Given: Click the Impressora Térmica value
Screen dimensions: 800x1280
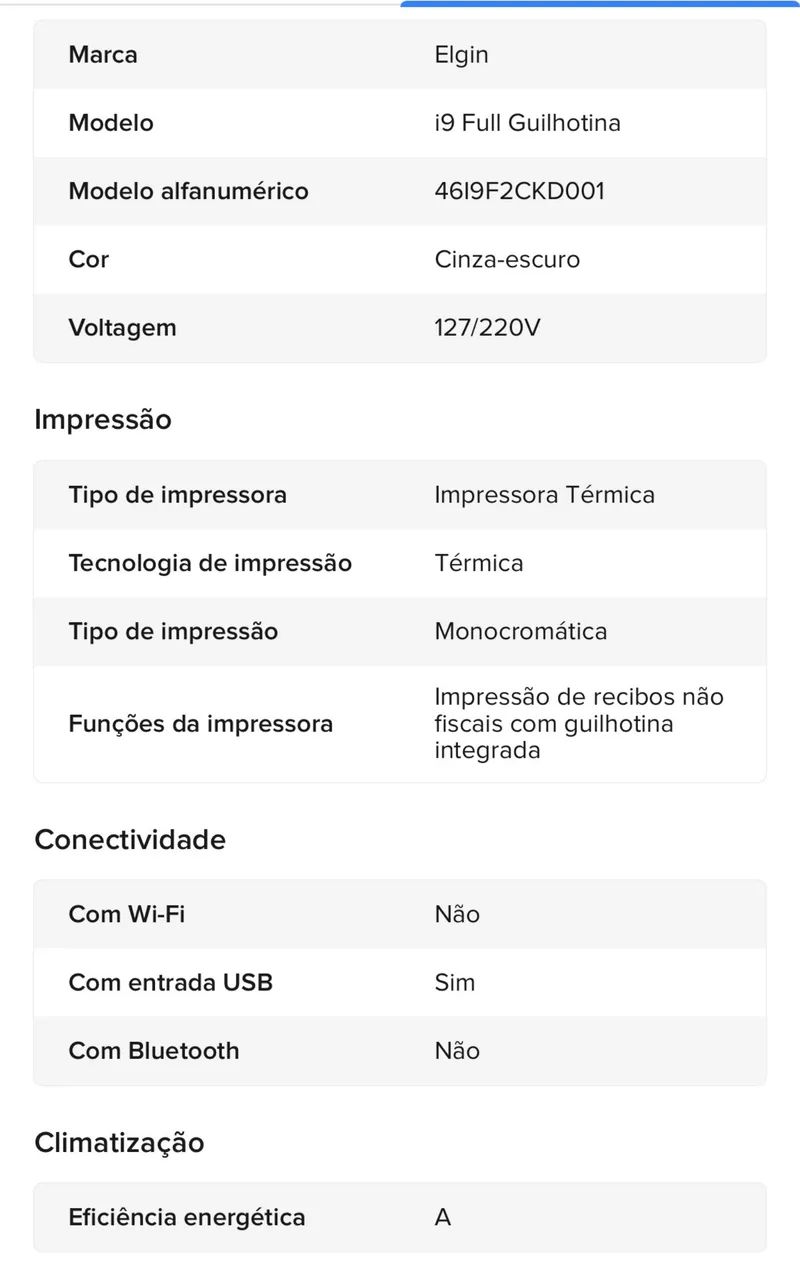Looking at the screenshot, I should [544, 495].
